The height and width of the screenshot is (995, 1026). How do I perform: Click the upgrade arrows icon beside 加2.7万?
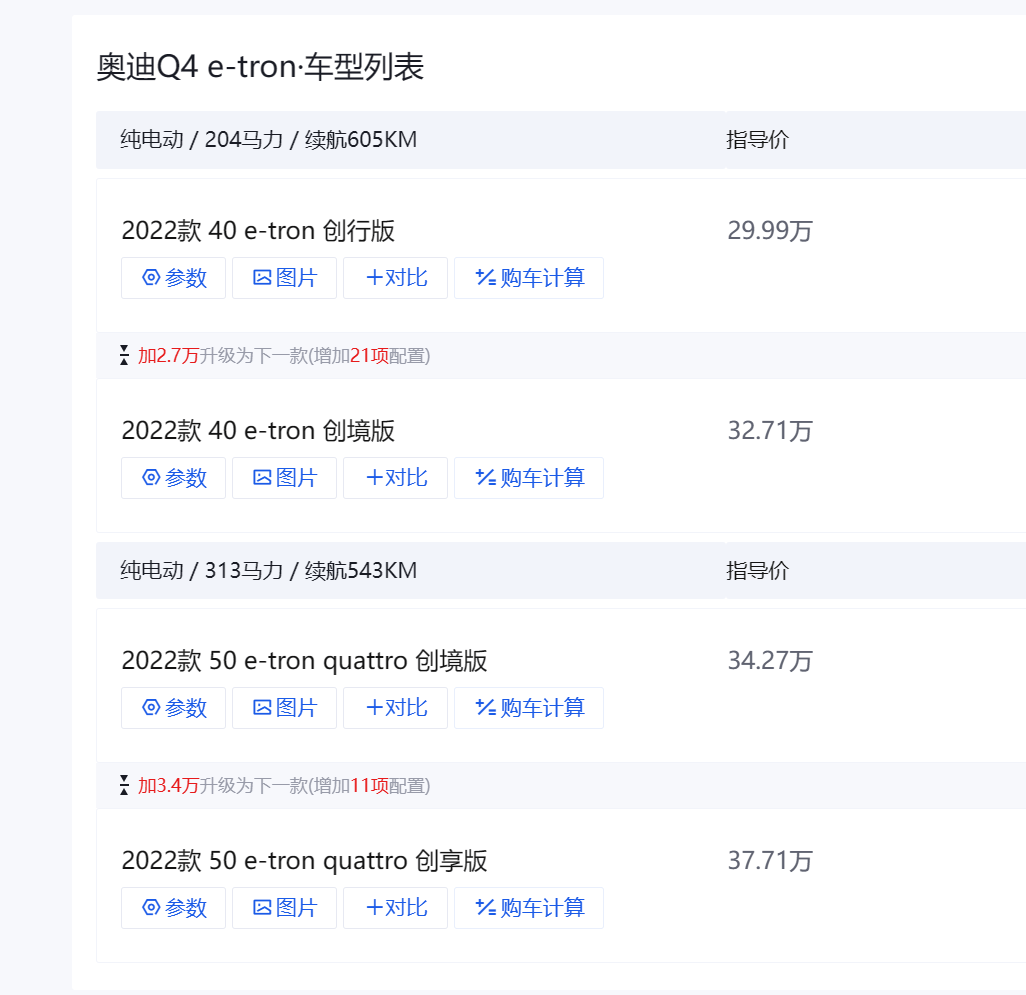pos(124,355)
